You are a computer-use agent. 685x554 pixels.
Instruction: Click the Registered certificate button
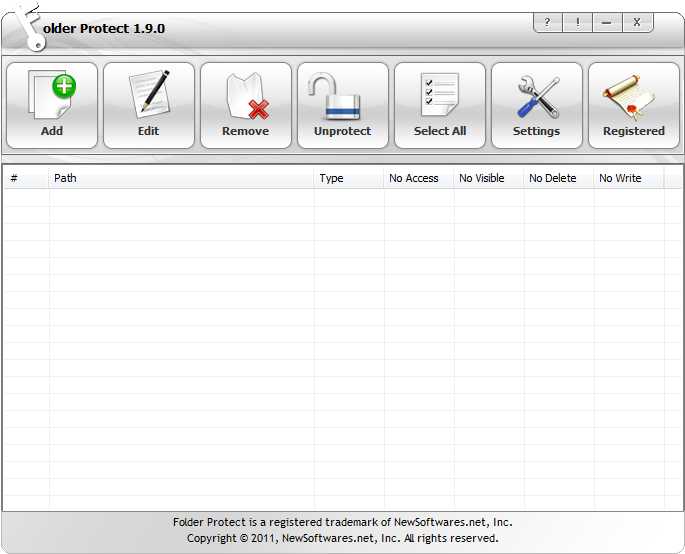[x=634, y=105]
